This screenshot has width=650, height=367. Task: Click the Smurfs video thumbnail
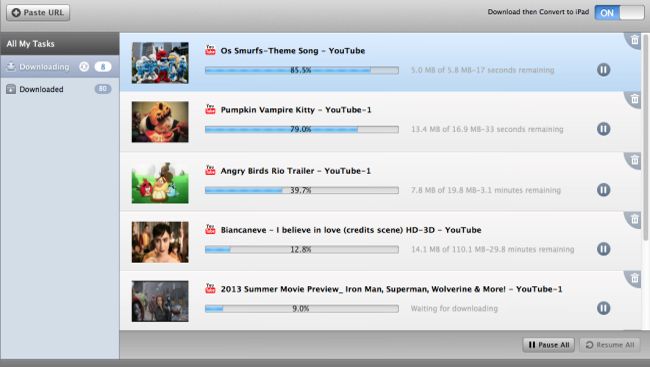pos(160,63)
